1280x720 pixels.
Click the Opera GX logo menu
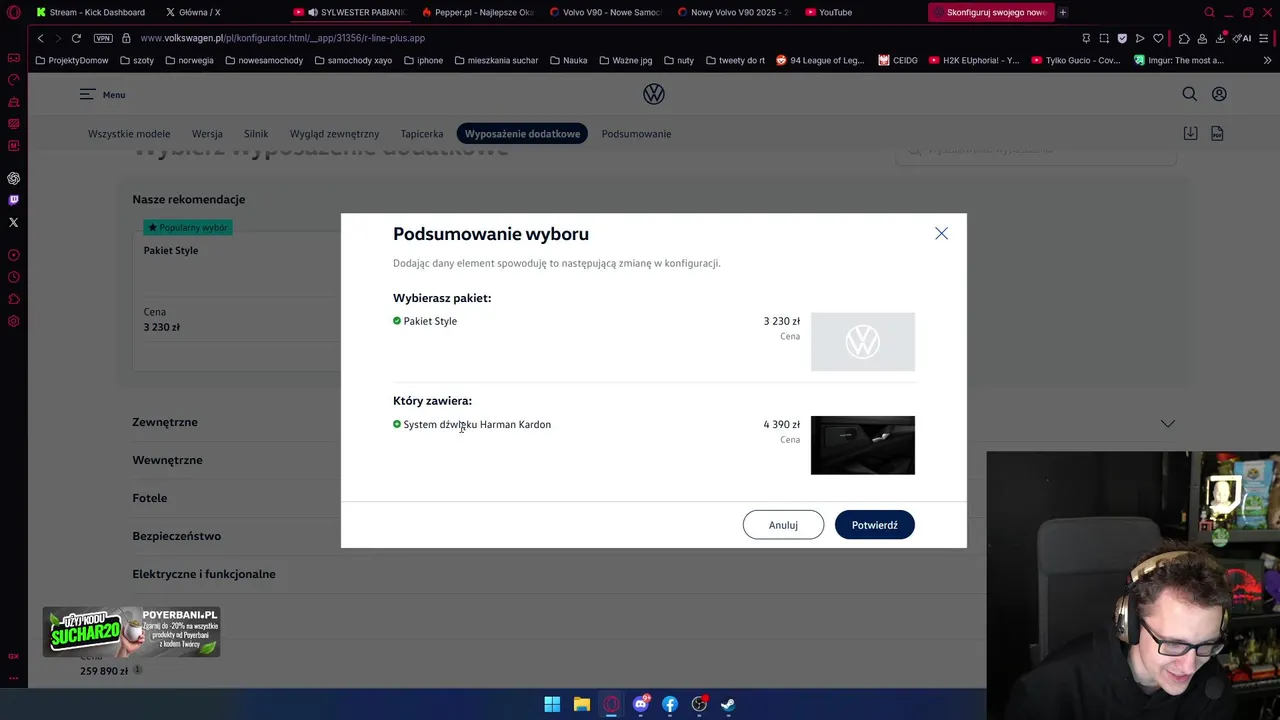(13, 13)
